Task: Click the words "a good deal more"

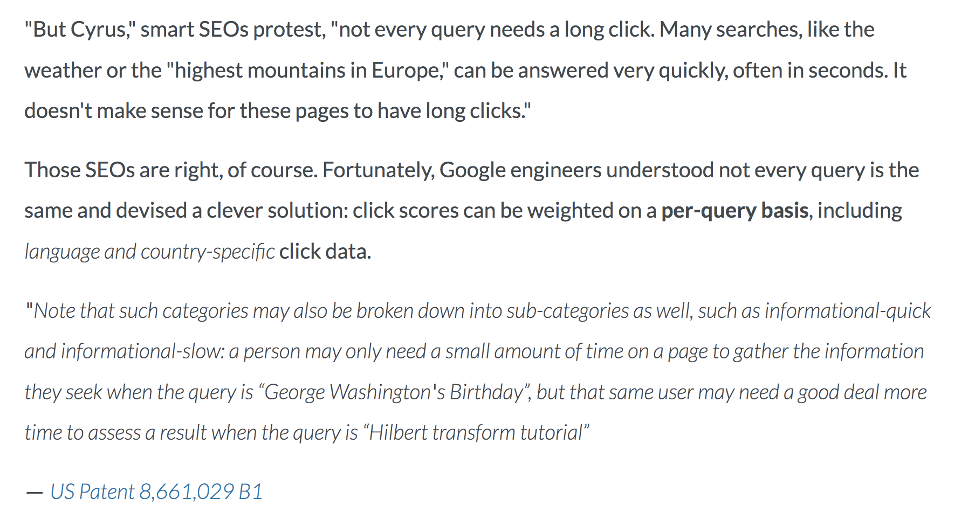Action: pos(861,391)
